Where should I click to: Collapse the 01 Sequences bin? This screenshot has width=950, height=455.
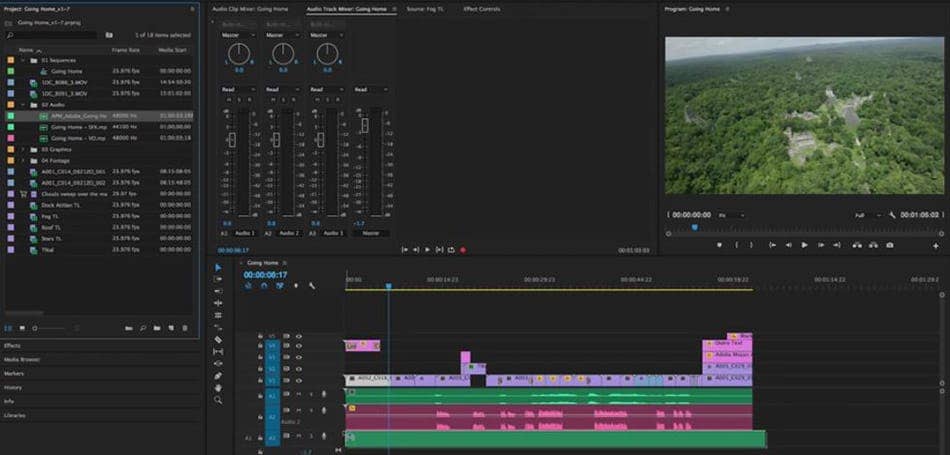click(23, 60)
